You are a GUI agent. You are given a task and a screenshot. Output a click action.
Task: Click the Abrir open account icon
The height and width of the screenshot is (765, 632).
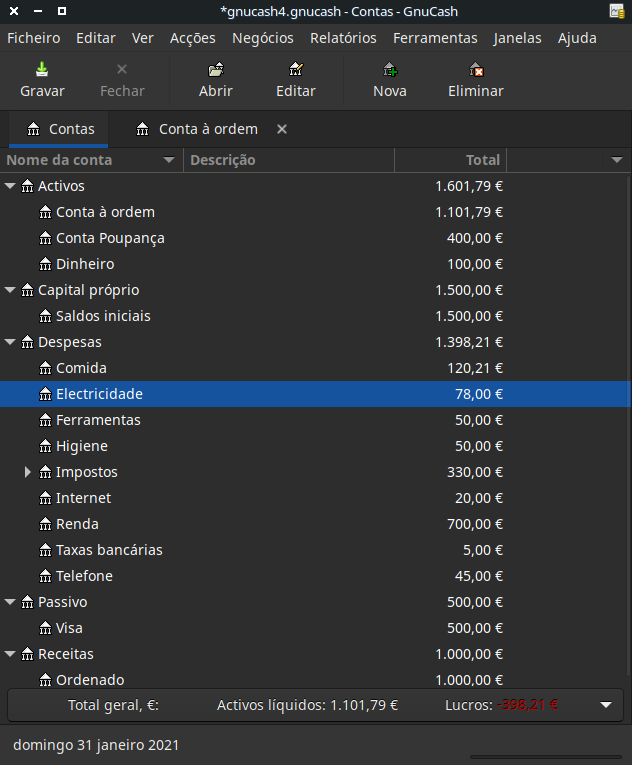coord(216,70)
